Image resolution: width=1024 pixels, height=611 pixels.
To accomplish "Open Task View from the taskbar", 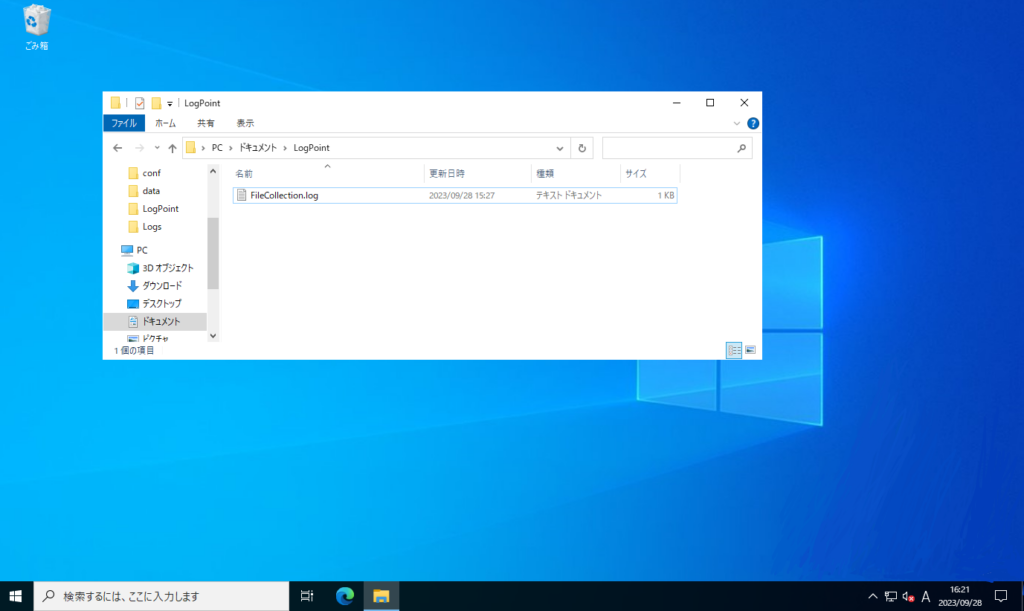I will click(307, 596).
